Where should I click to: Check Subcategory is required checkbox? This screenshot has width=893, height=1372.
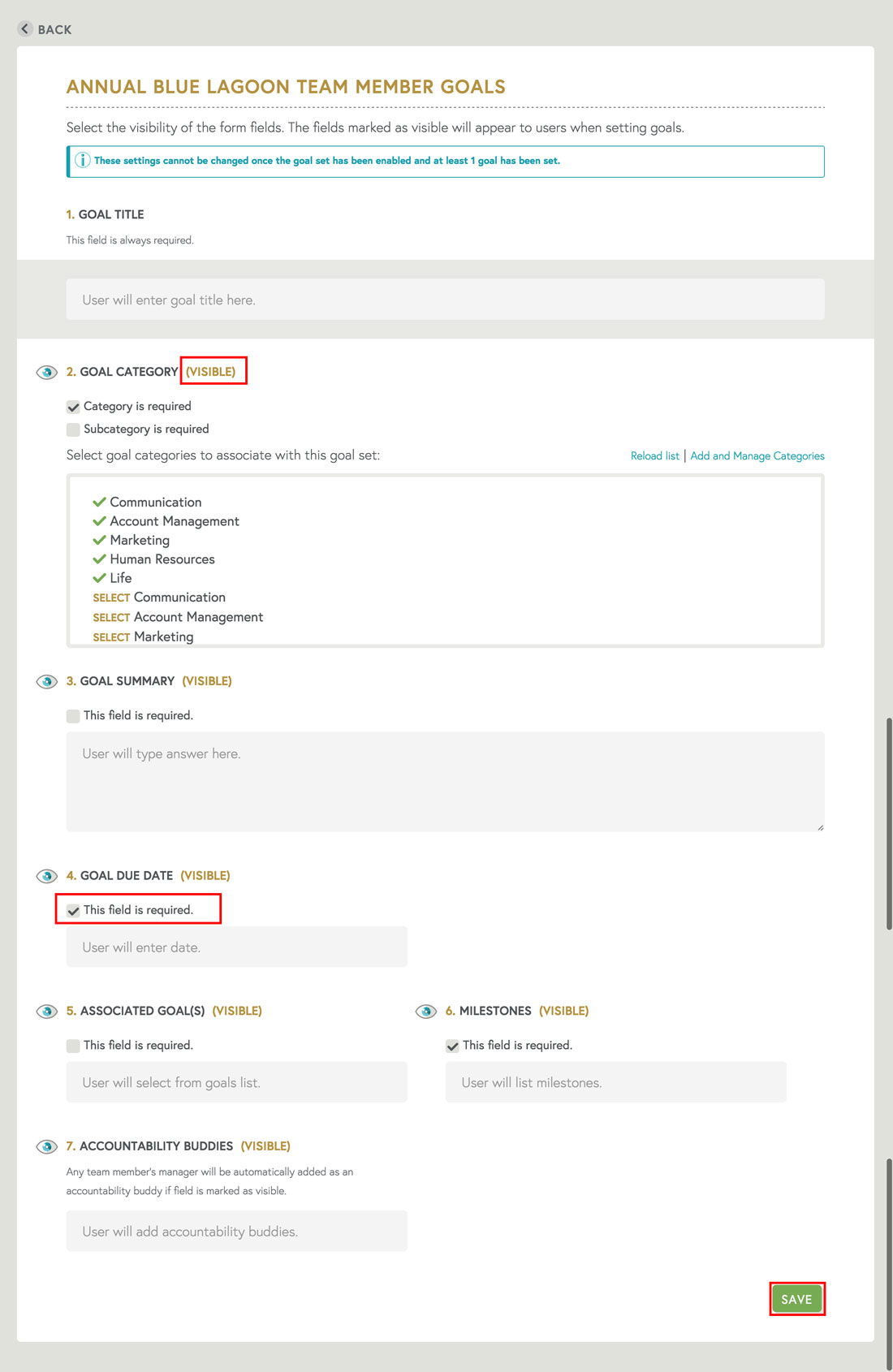coord(73,429)
